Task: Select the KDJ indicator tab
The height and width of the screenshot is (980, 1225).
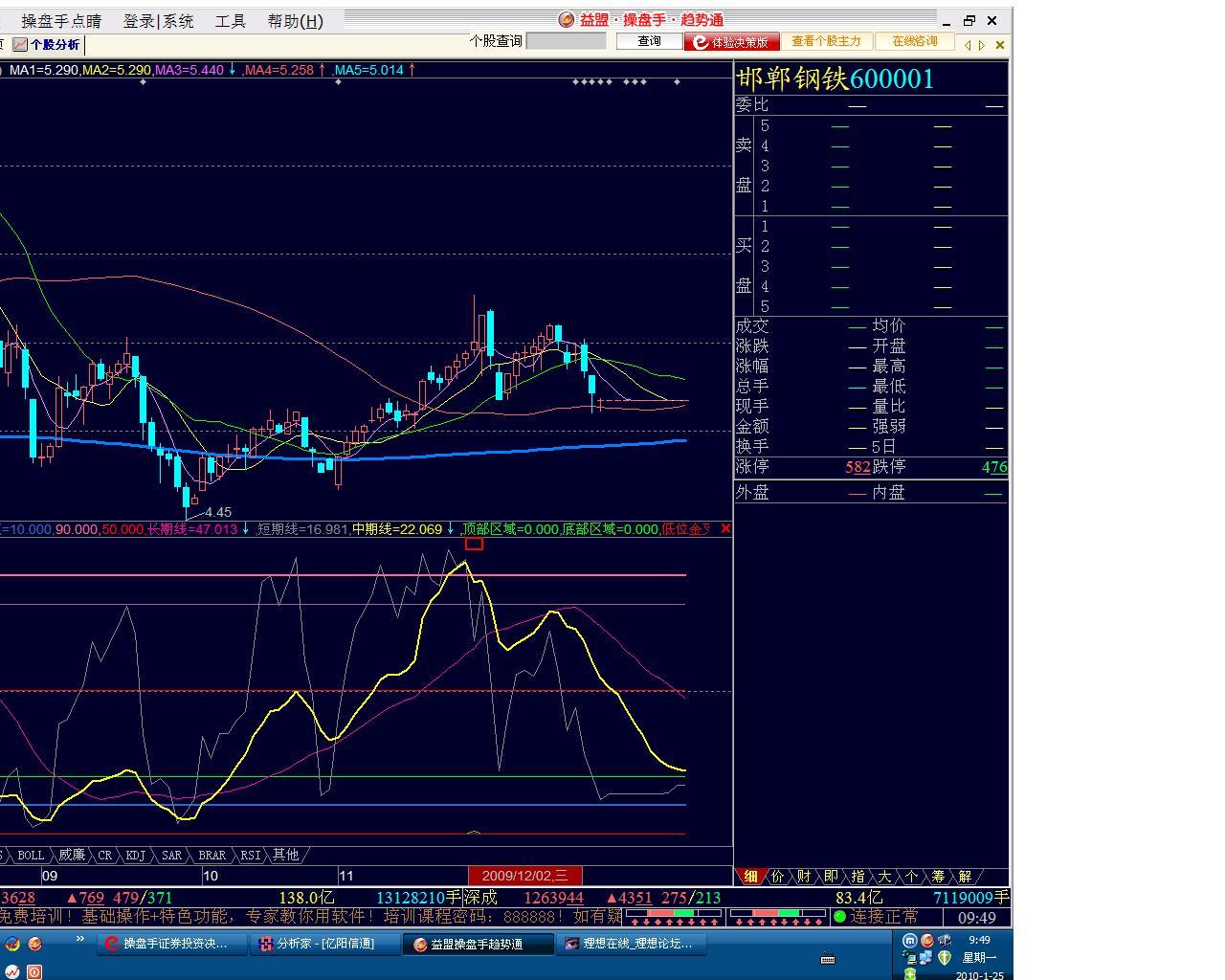Action: click(x=136, y=855)
